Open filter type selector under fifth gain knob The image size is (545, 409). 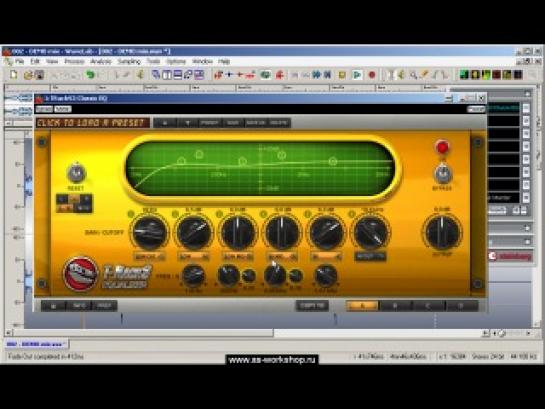[x=326, y=257]
